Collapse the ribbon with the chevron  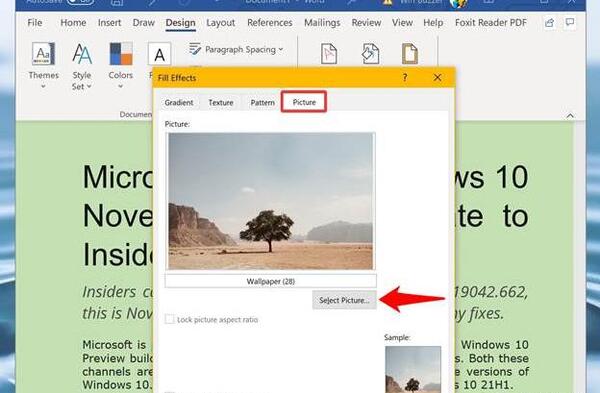coord(570,115)
